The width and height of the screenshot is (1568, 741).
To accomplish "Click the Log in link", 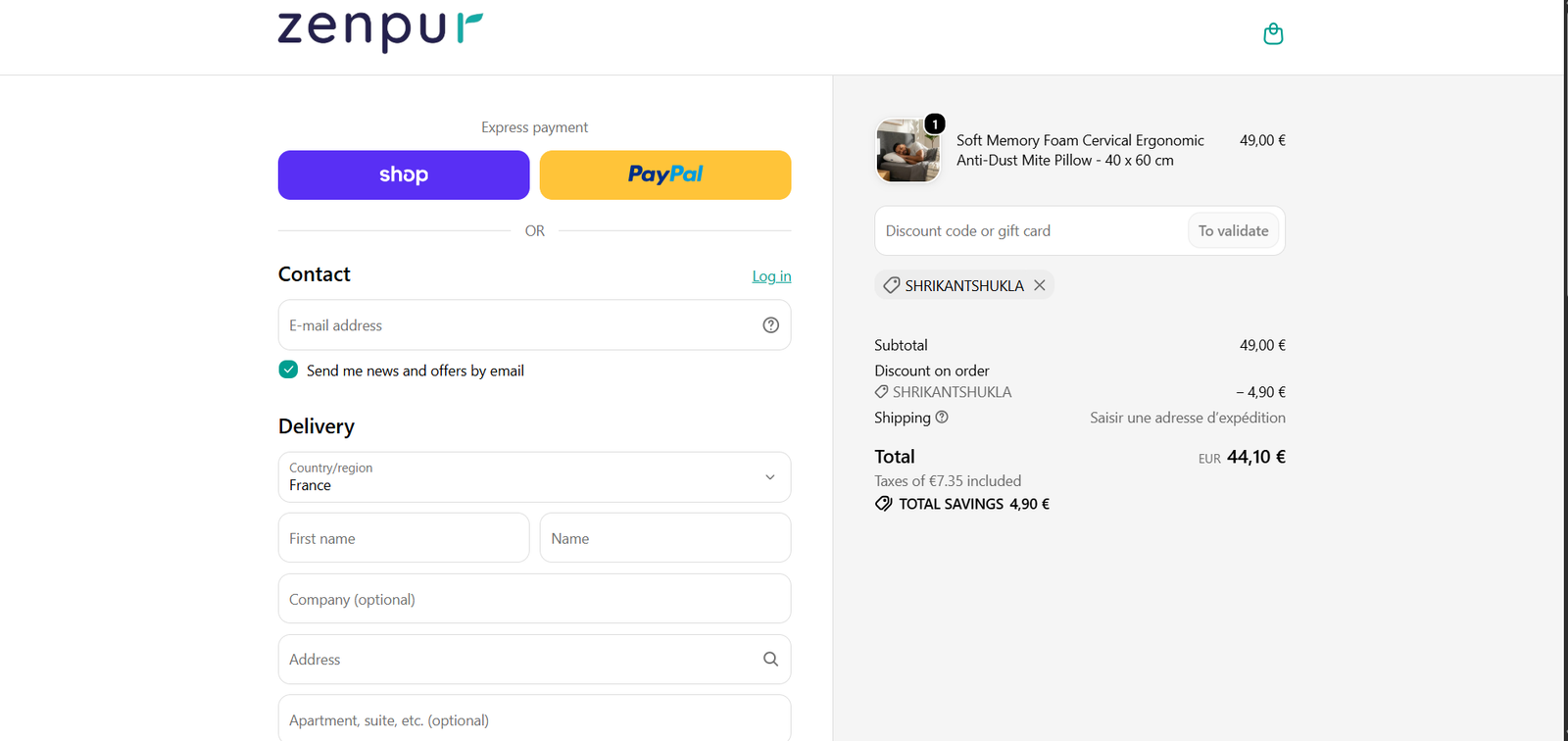I will (x=771, y=276).
